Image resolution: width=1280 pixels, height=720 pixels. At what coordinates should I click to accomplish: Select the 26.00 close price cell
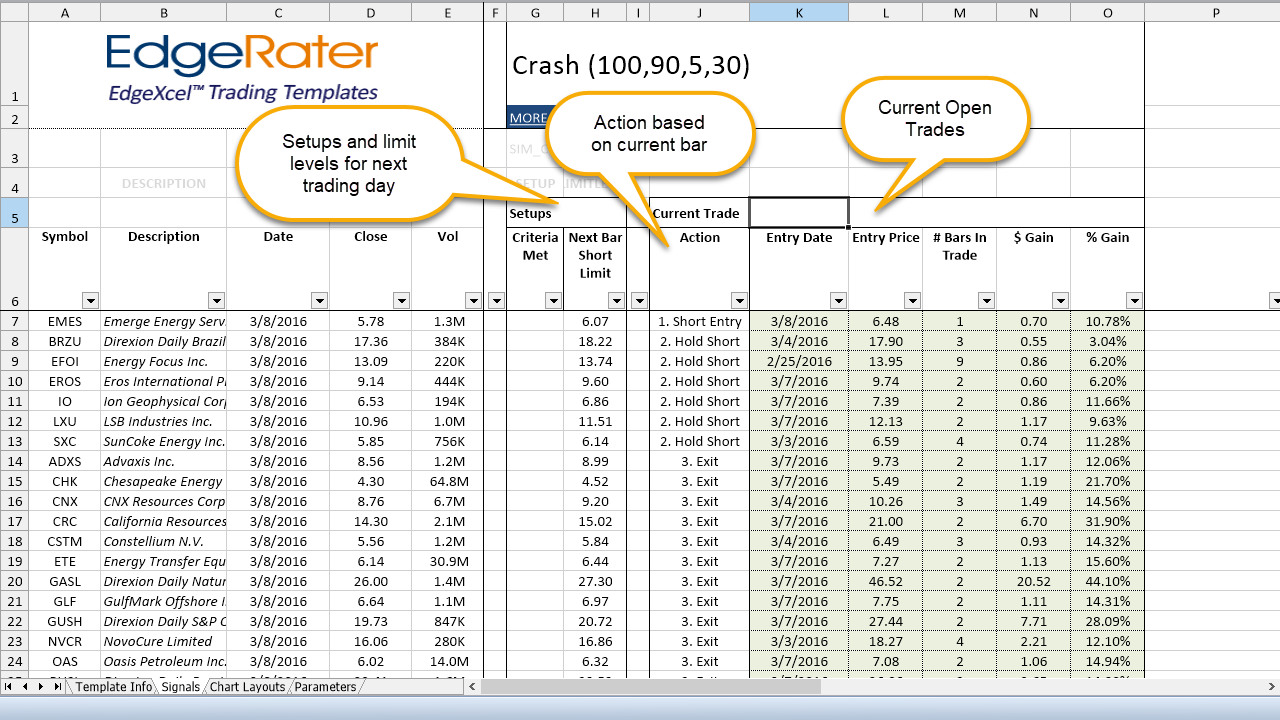(371, 581)
